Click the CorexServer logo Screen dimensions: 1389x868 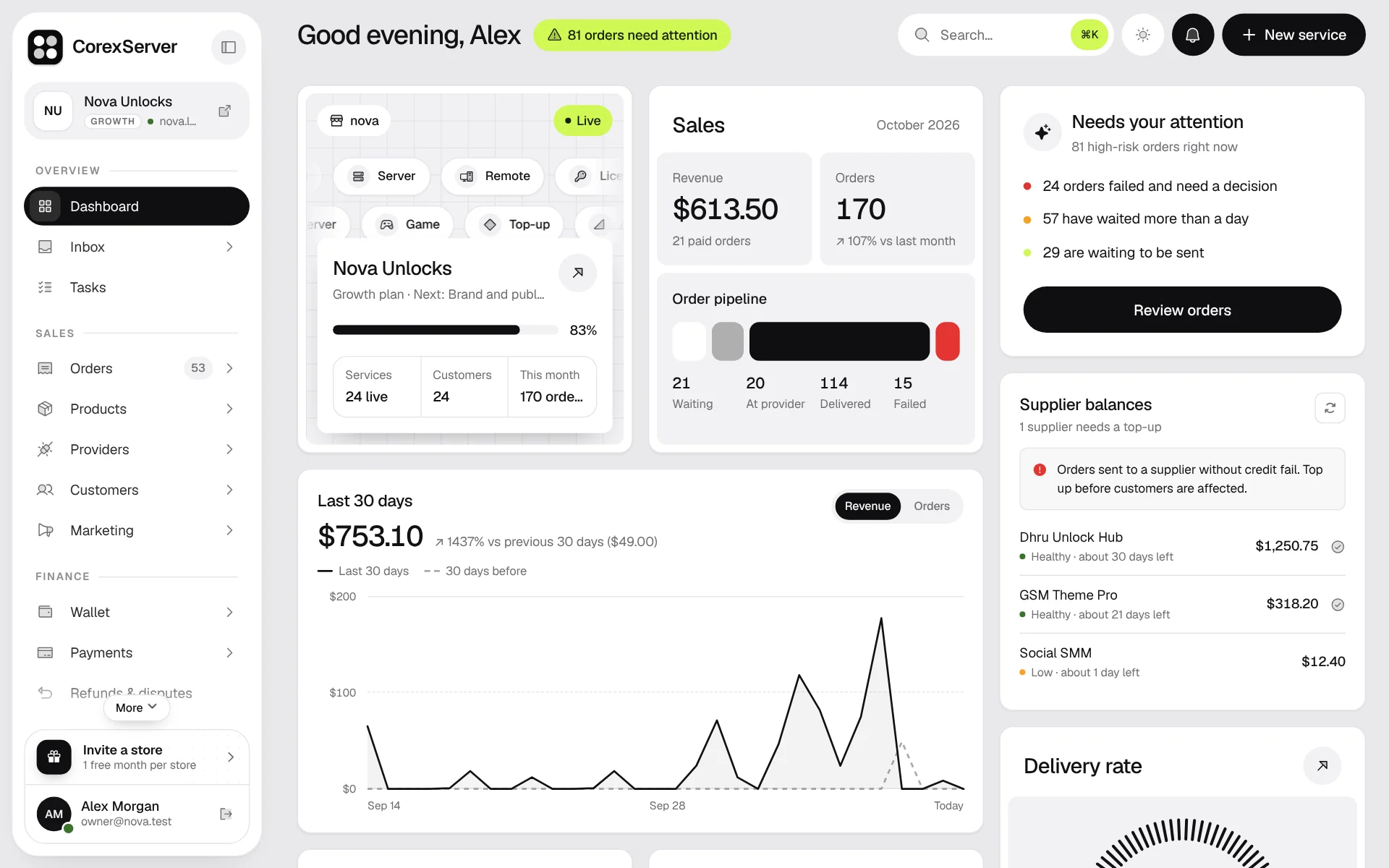pyautogui.click(x=46, y=47)
